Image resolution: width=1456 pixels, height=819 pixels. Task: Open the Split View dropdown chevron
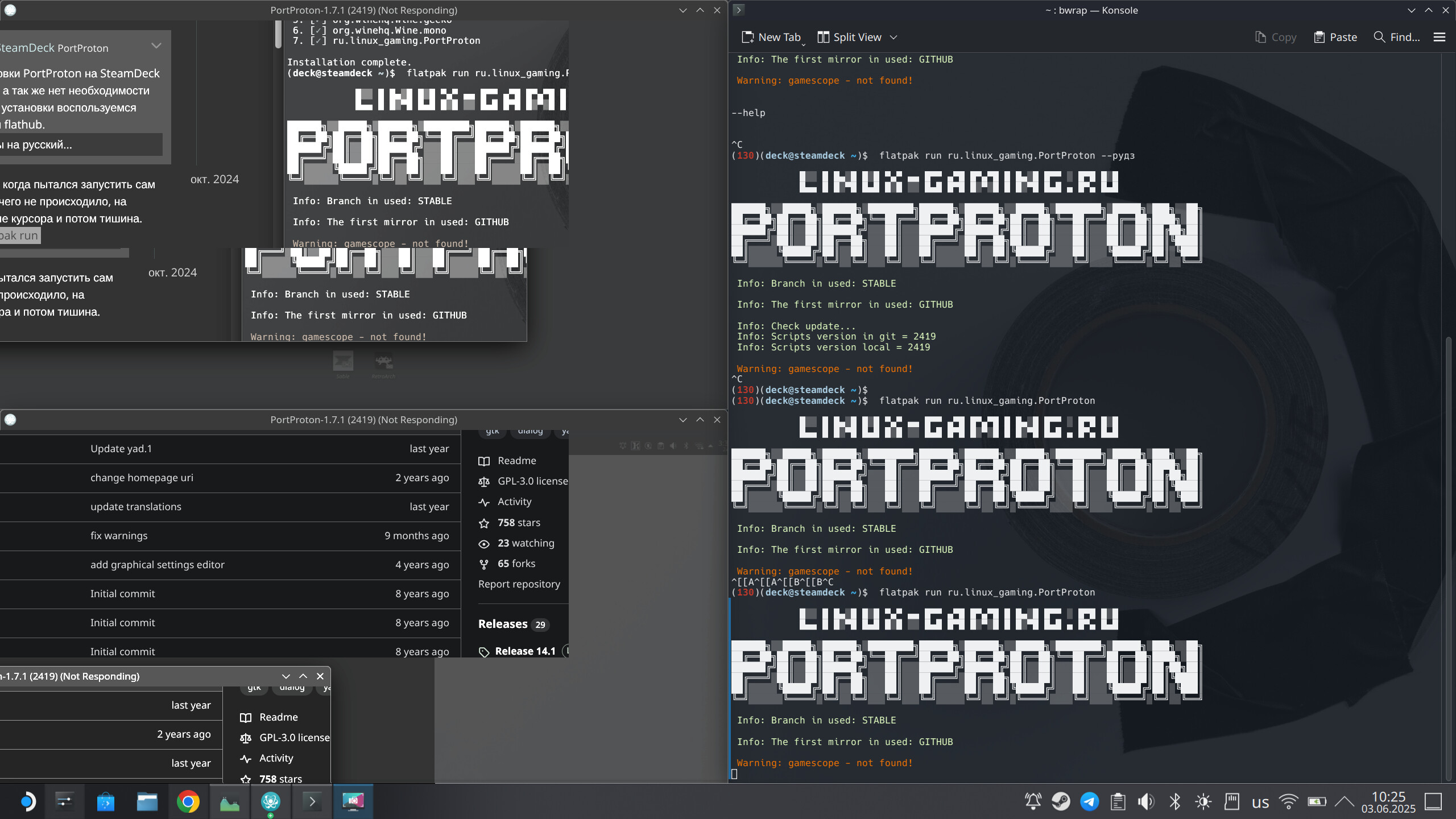coord(894,37)
